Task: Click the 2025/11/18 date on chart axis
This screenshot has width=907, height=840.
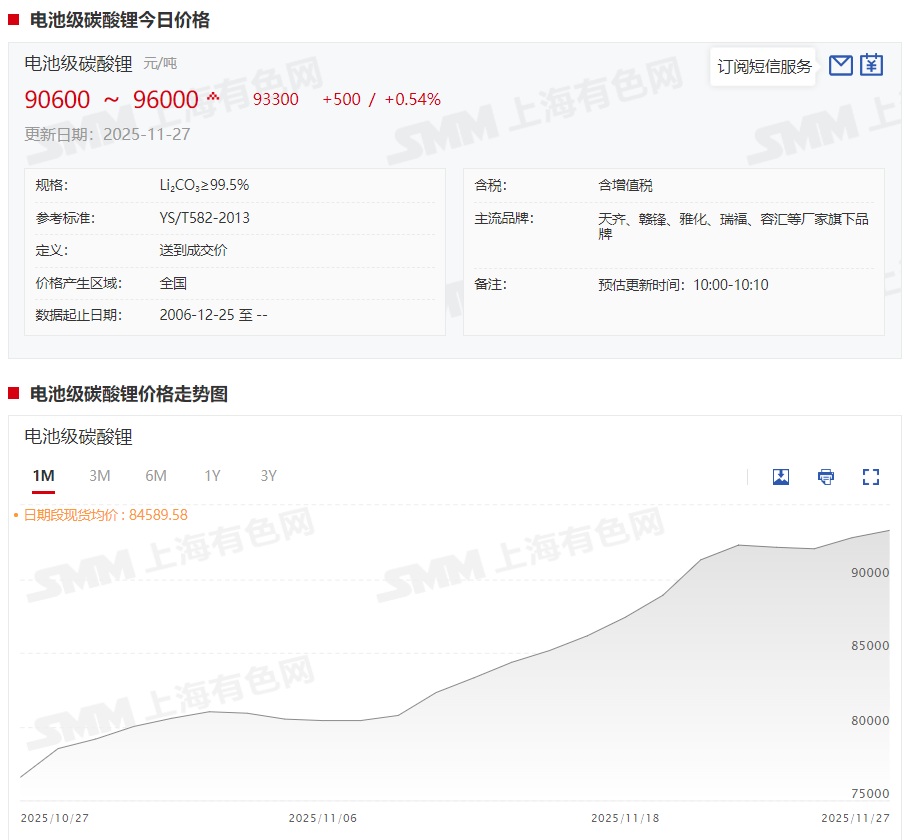Action: [x=625, y=818]
